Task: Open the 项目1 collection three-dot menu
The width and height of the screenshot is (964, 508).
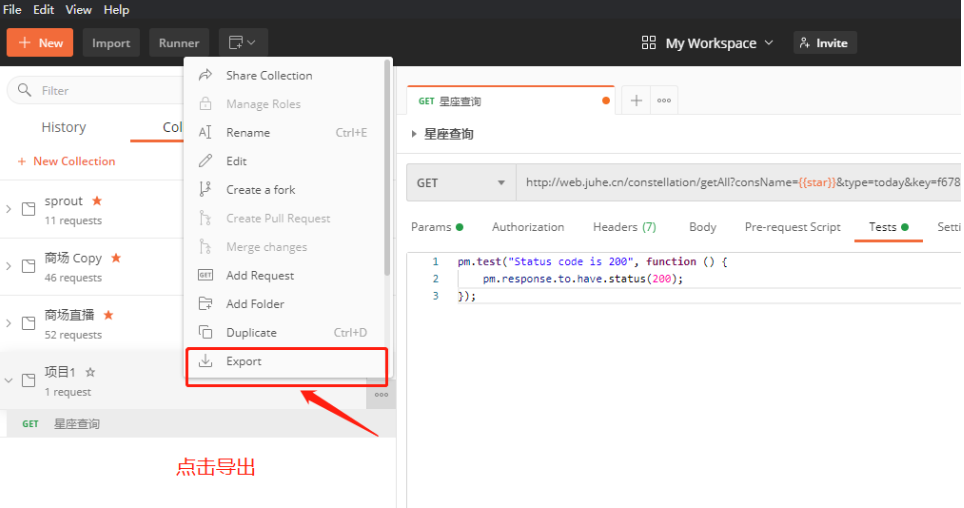Action: tap(381, 395)
